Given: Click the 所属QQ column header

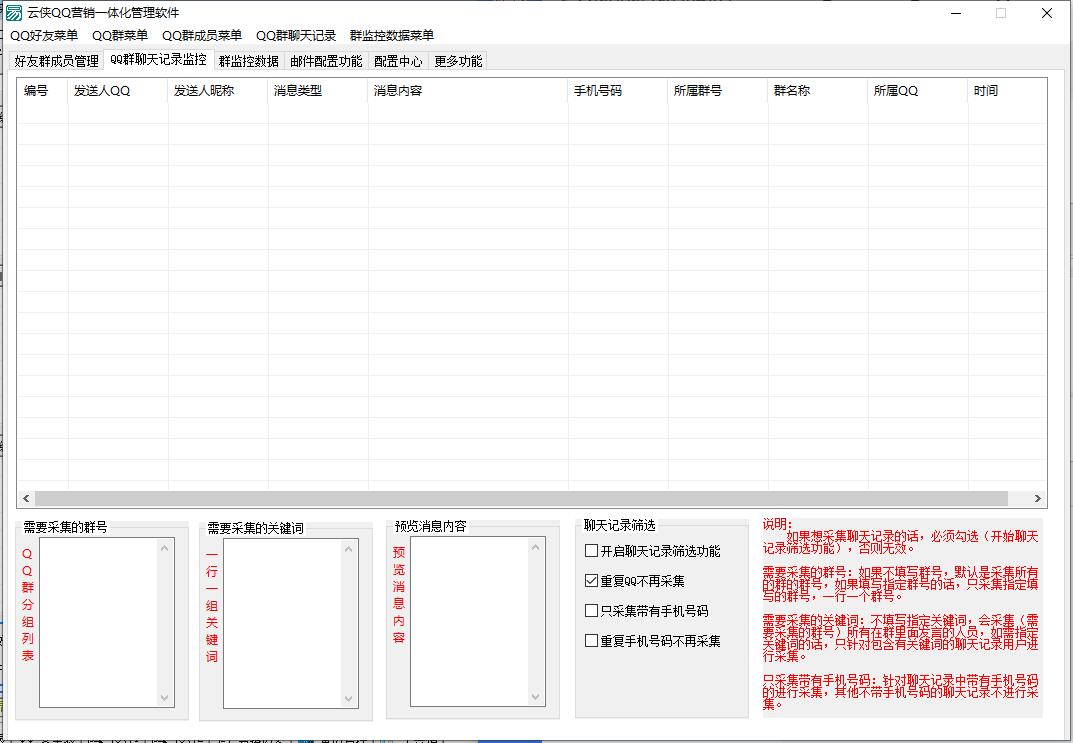Looking at the screenshot, I should (x=917, y=90).
